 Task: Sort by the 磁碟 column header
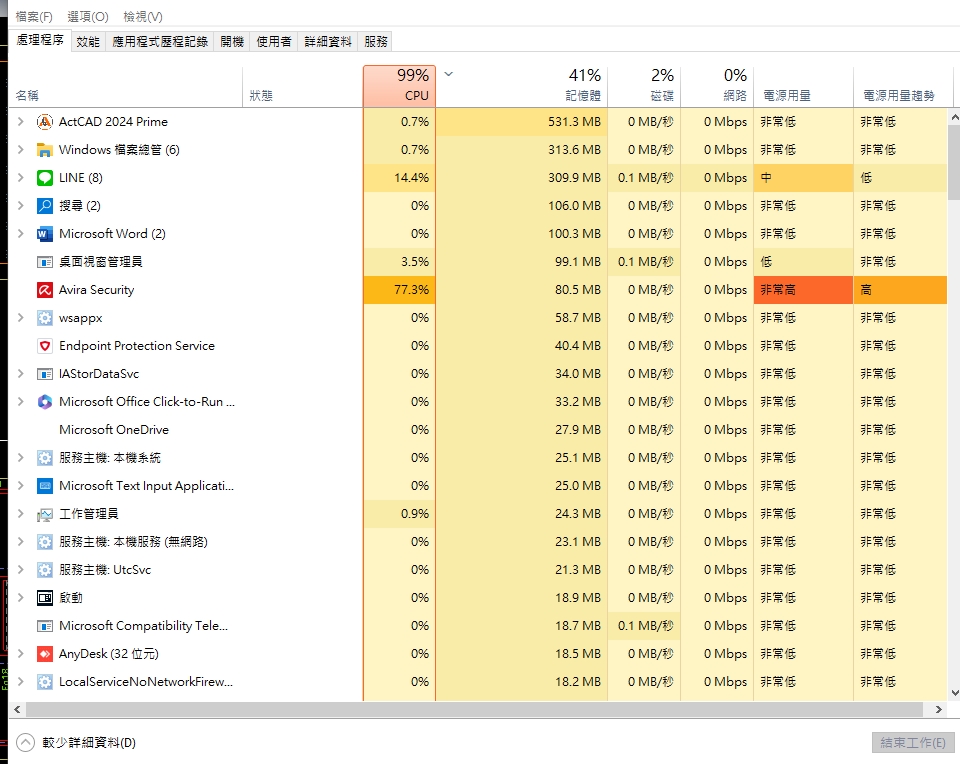click(x=644, y=86)
